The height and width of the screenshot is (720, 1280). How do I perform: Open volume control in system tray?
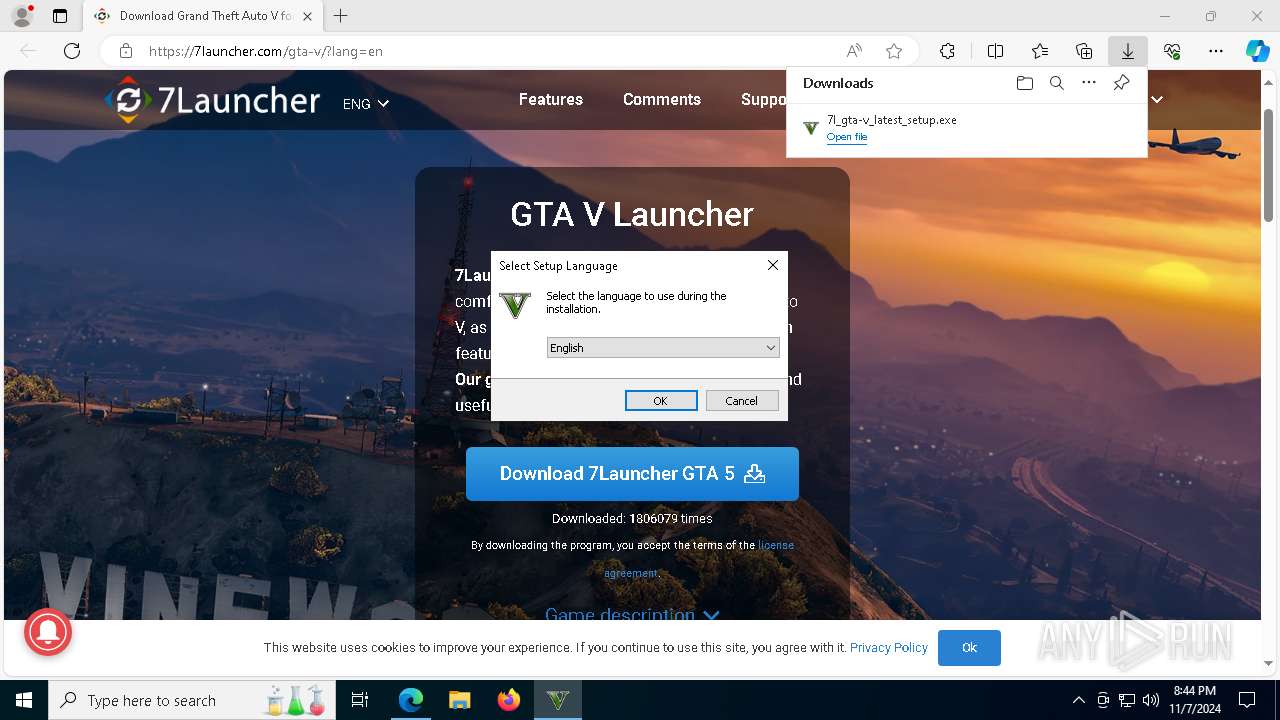coord(1150,700)
